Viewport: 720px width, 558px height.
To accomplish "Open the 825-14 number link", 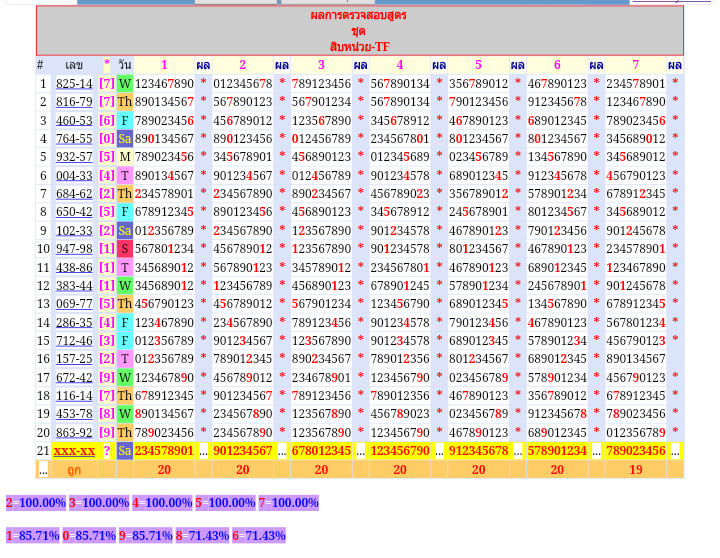I will pos(74,84).
